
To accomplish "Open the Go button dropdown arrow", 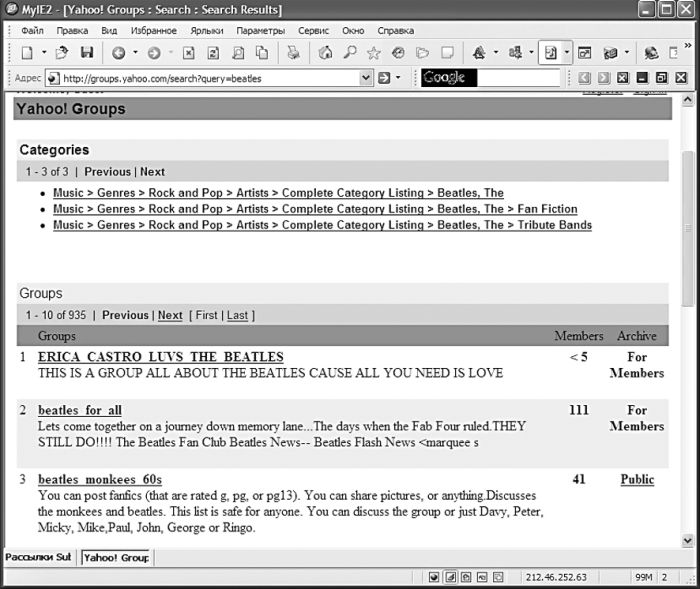I will click(398, 77).
